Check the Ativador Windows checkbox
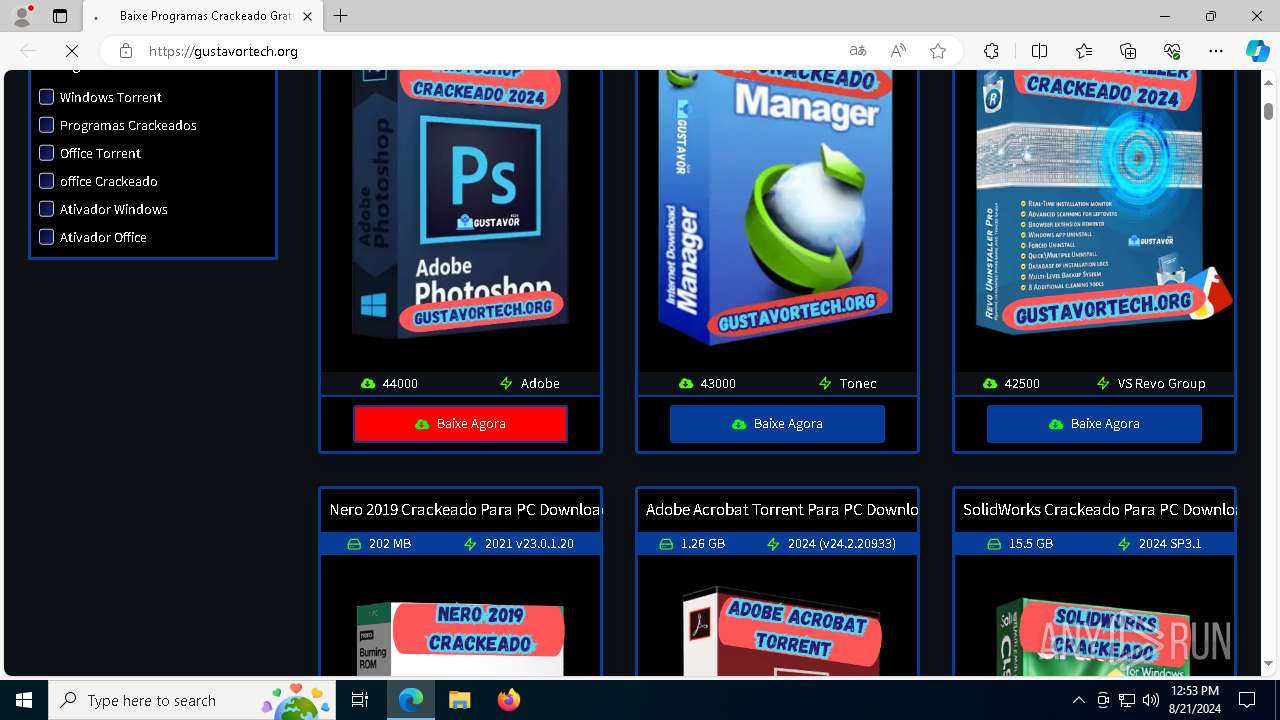The height and width of the screenshot is (720, 1280). coord(46,209)
